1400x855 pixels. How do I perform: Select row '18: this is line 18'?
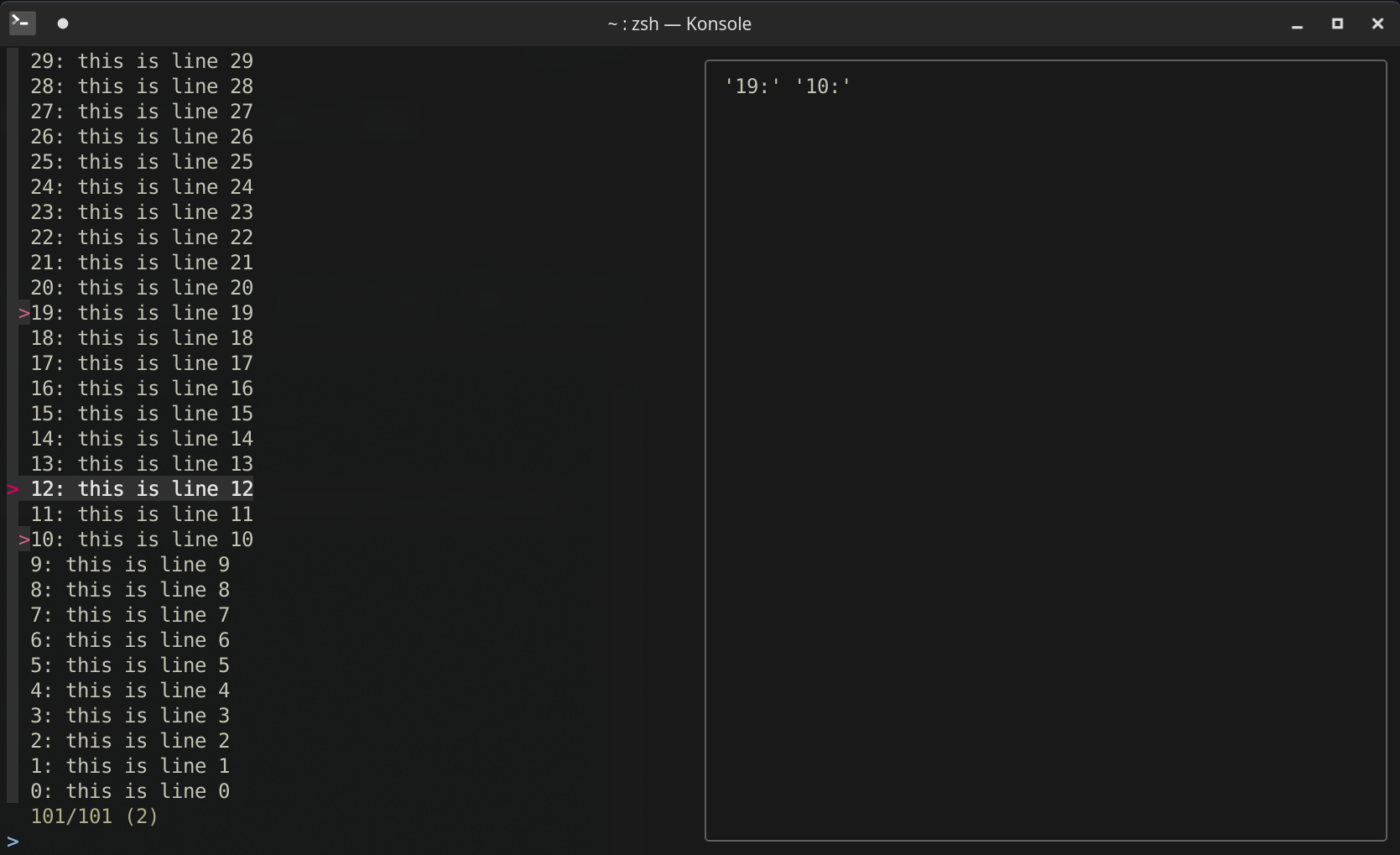(x=142, y=338)
